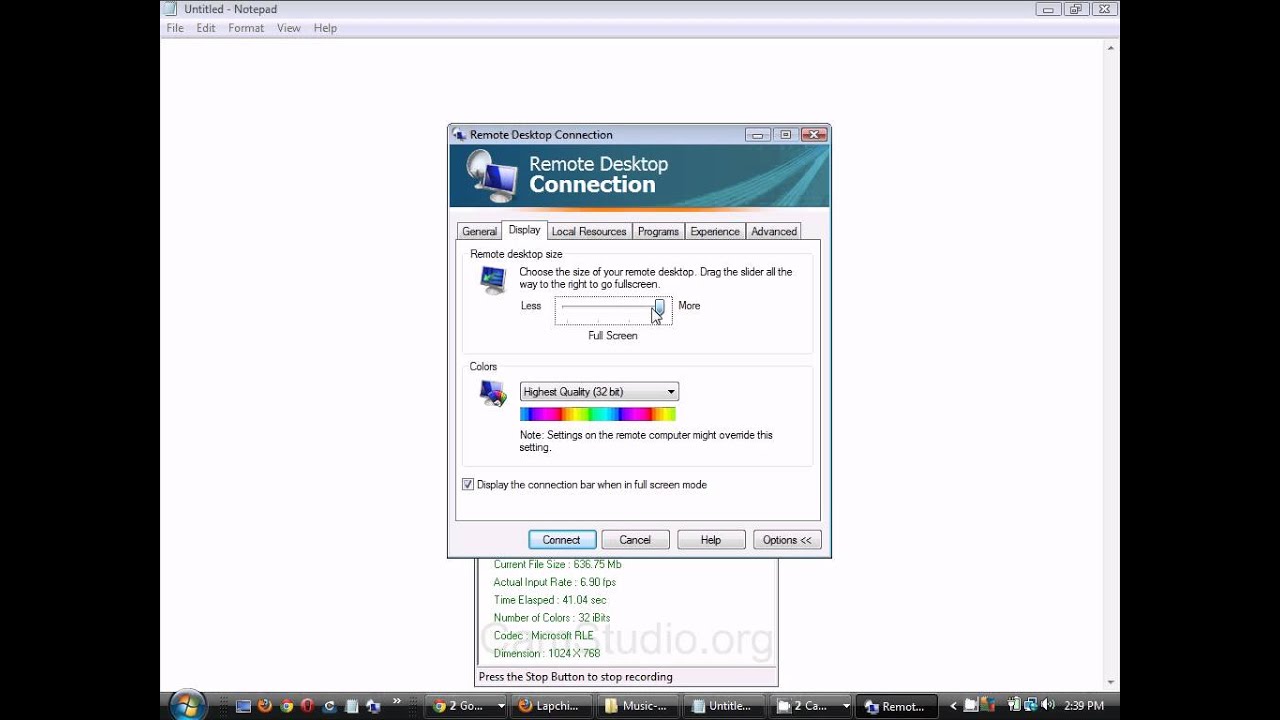Click the Remote Desktop Connection title bar icon
This screenshot has width=1280, height=720.
[460, 135]
